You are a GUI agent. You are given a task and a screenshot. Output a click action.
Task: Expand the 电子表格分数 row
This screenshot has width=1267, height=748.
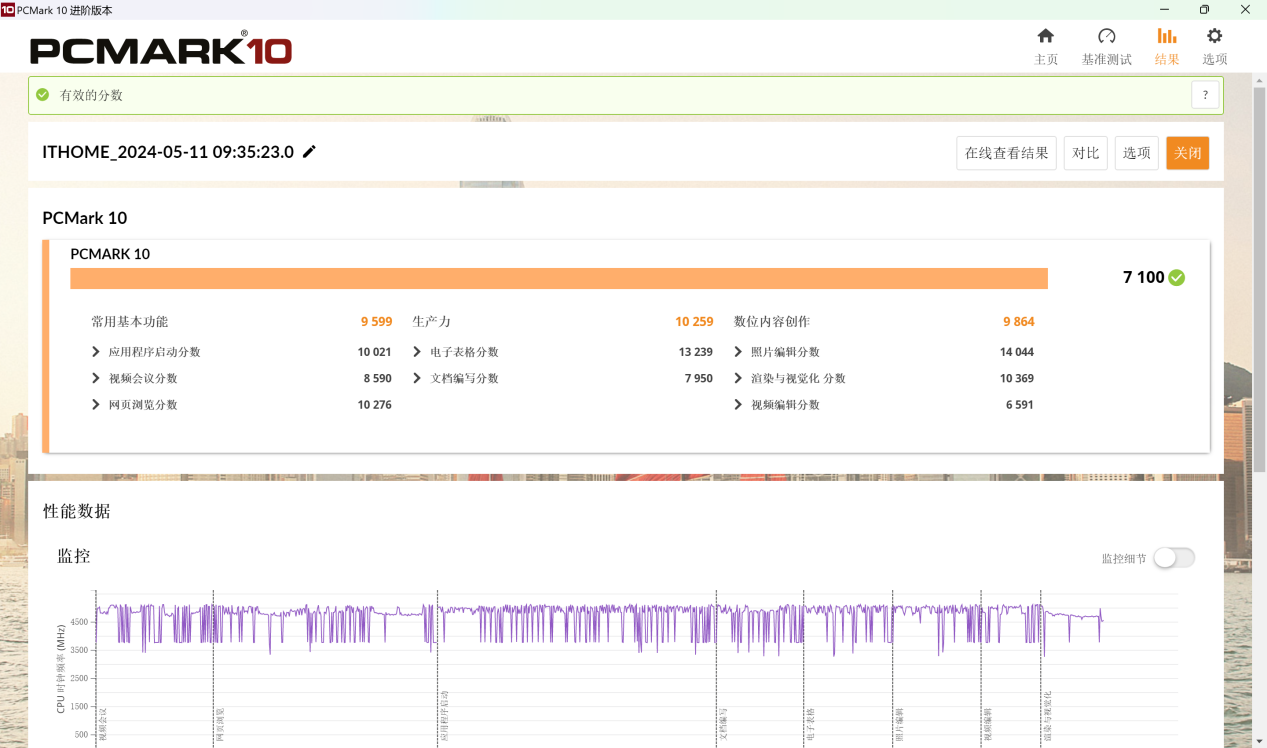pos(417,352)
